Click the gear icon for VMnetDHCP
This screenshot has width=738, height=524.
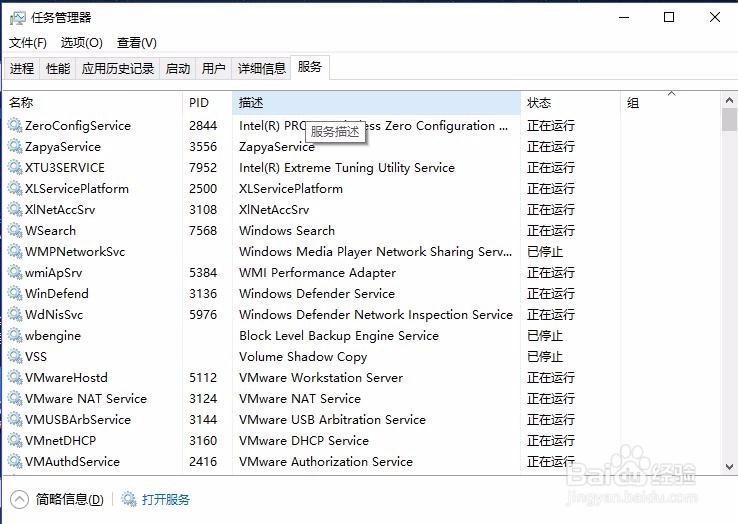pos(15,441)
